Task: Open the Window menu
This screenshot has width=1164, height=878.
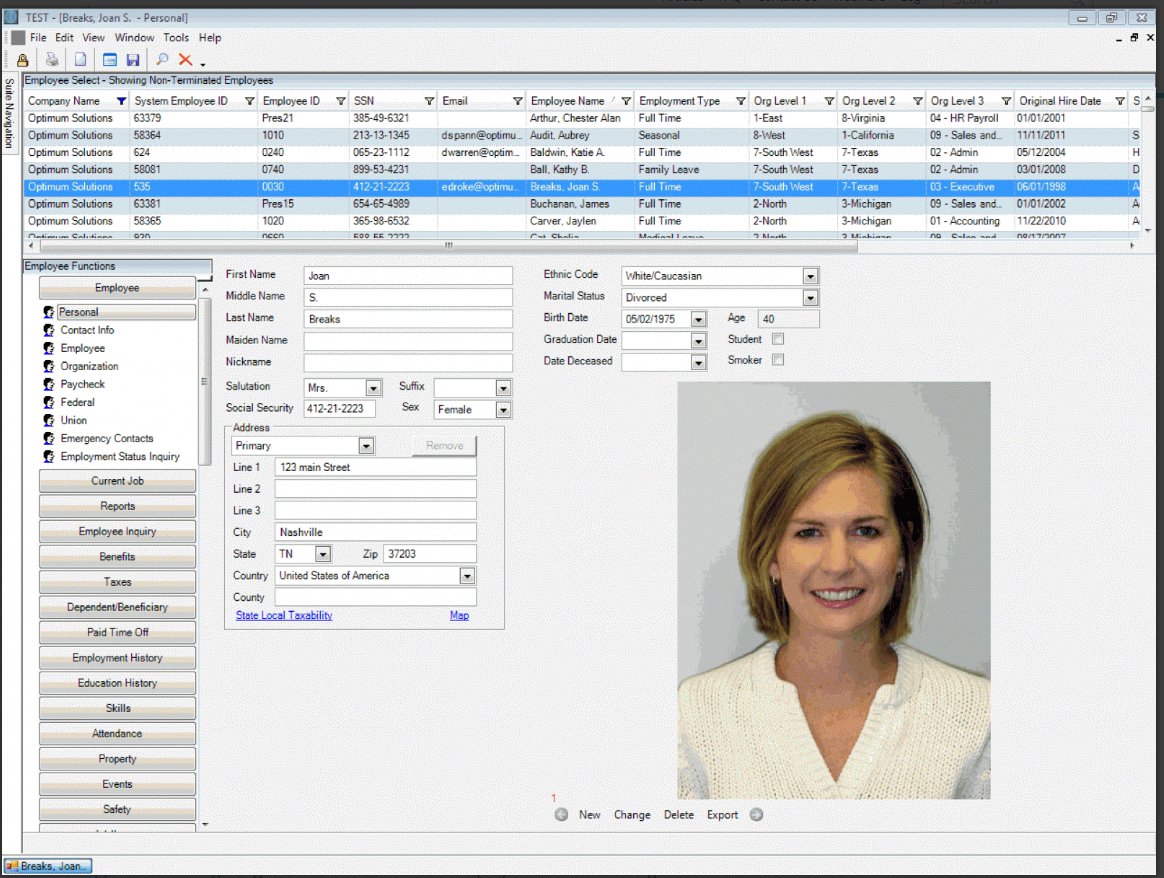Action: pyautogui.click(x=134, y=38)
